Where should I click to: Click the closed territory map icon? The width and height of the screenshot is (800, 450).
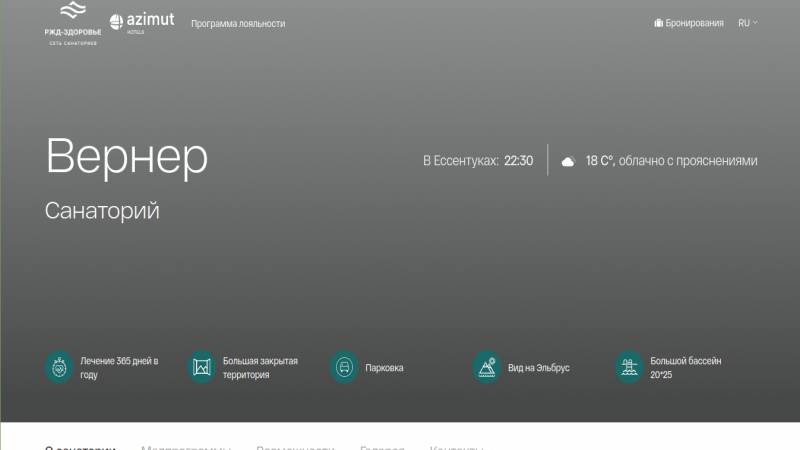(x=202, y=367)
